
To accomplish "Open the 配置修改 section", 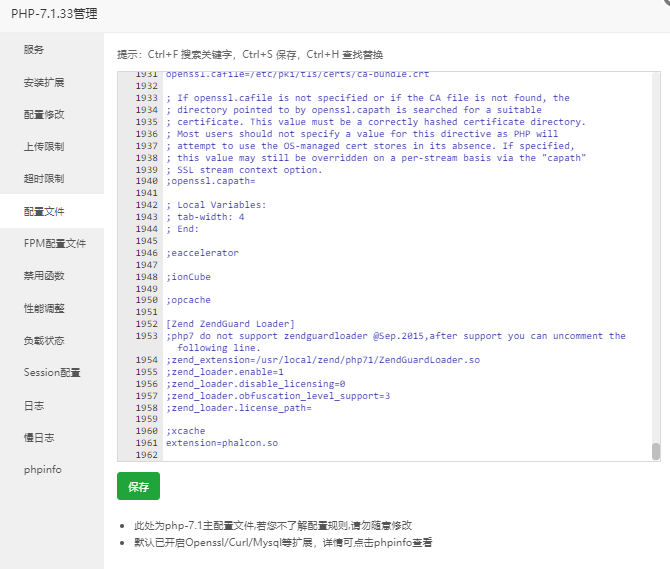I will click(x=44, y=114).
